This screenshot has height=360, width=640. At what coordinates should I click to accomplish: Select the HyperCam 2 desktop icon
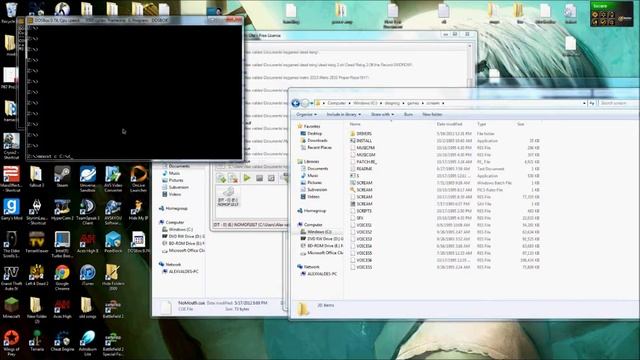pyautogui.click(x=62, y=210)
